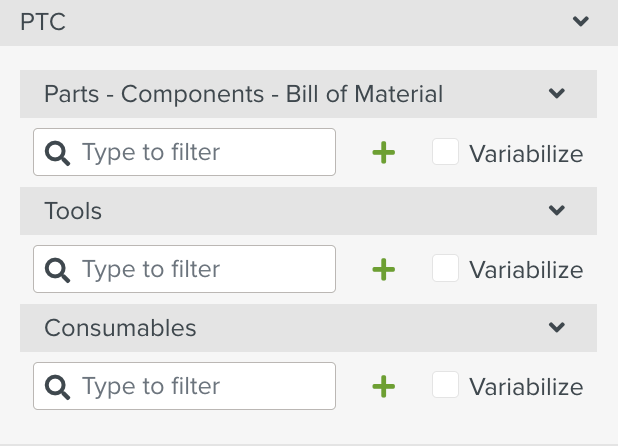The height and width of the screenshot is (446, 618).
Task: Click the magnifier icon in the Parts filter
Action: [58, 153]
